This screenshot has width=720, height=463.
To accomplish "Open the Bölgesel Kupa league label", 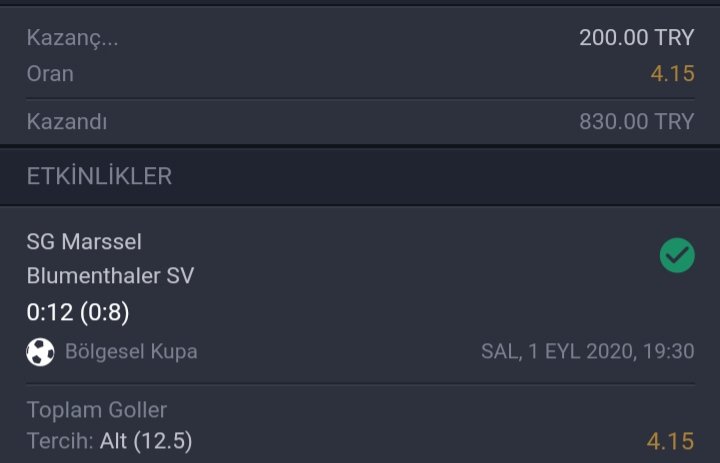I will (x=131, y=351).
